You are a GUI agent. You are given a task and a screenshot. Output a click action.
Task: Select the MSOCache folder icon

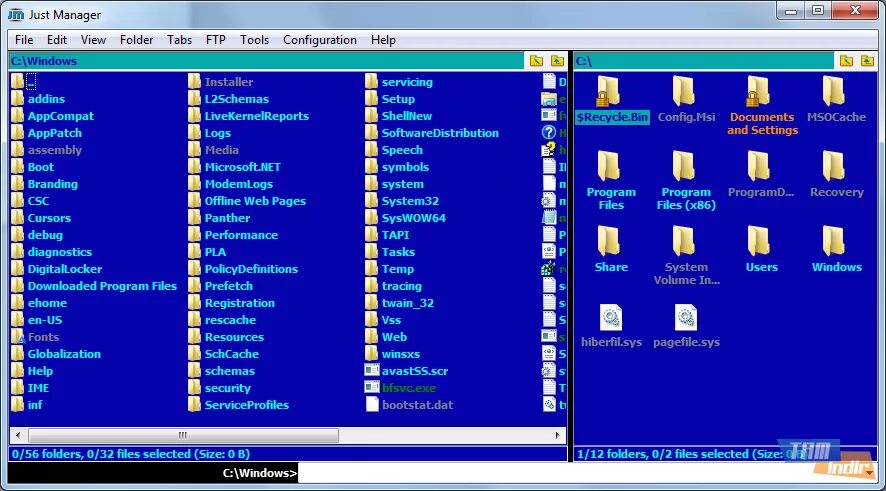[x=834, y=91]
